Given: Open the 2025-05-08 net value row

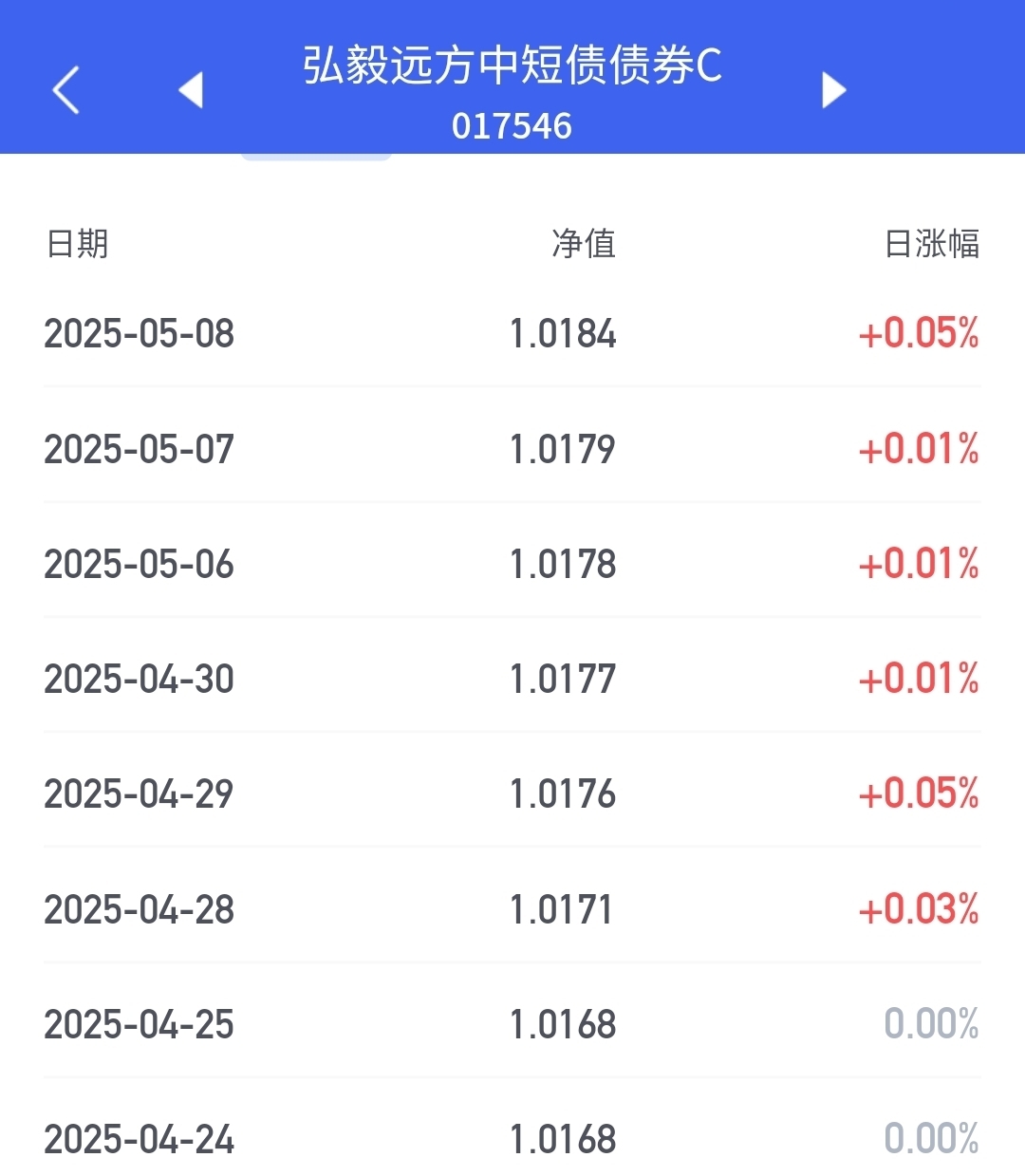Looking at the screenshot, I should 512,333.
